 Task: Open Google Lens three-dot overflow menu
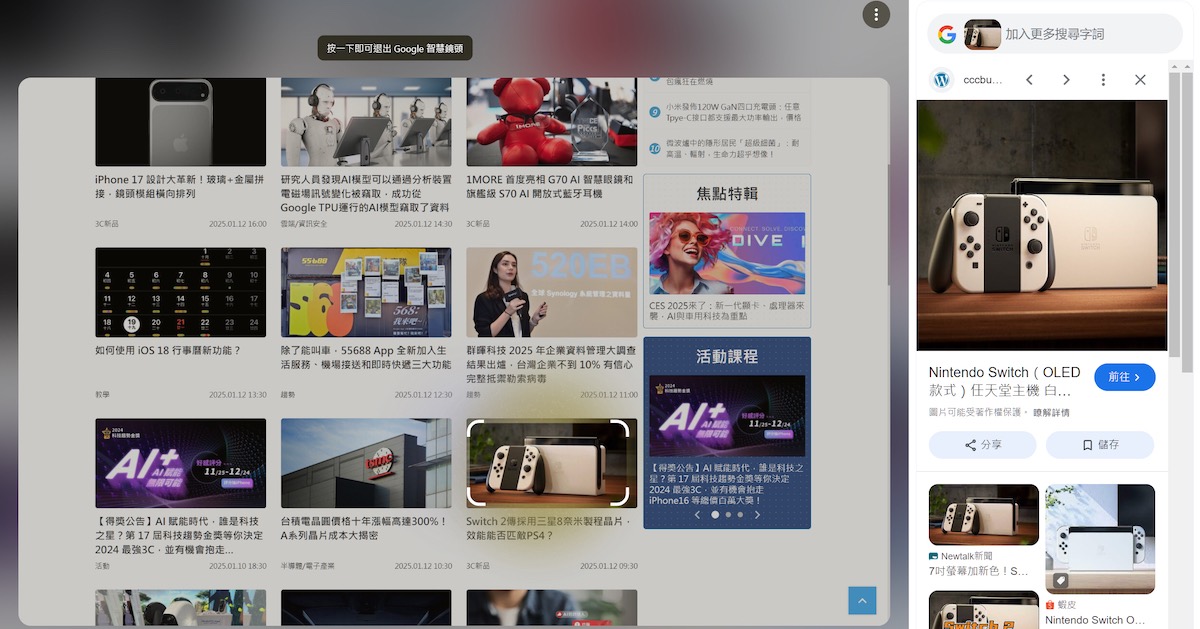876,15
